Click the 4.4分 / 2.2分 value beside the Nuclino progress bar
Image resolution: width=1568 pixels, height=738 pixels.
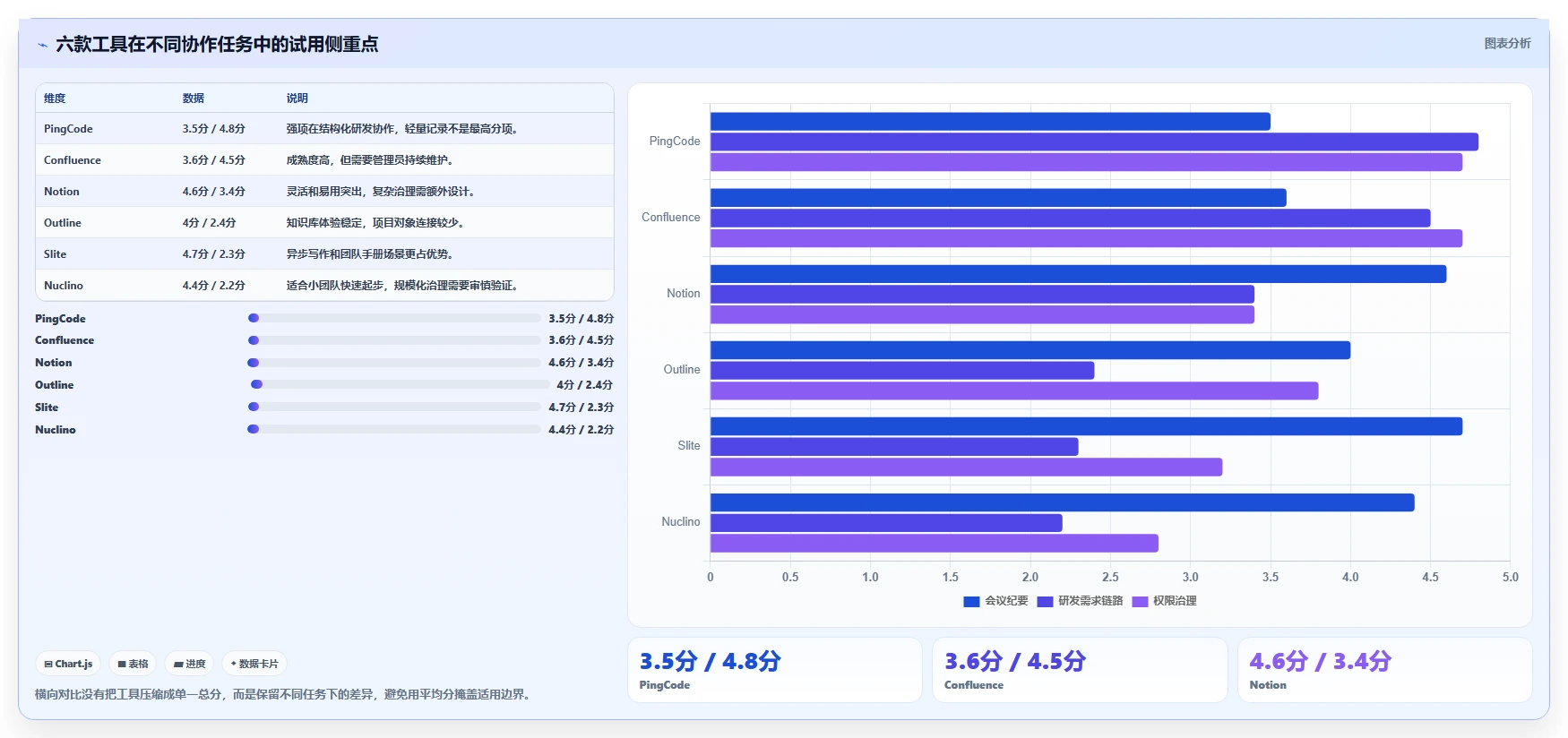(x=582, y=430)
